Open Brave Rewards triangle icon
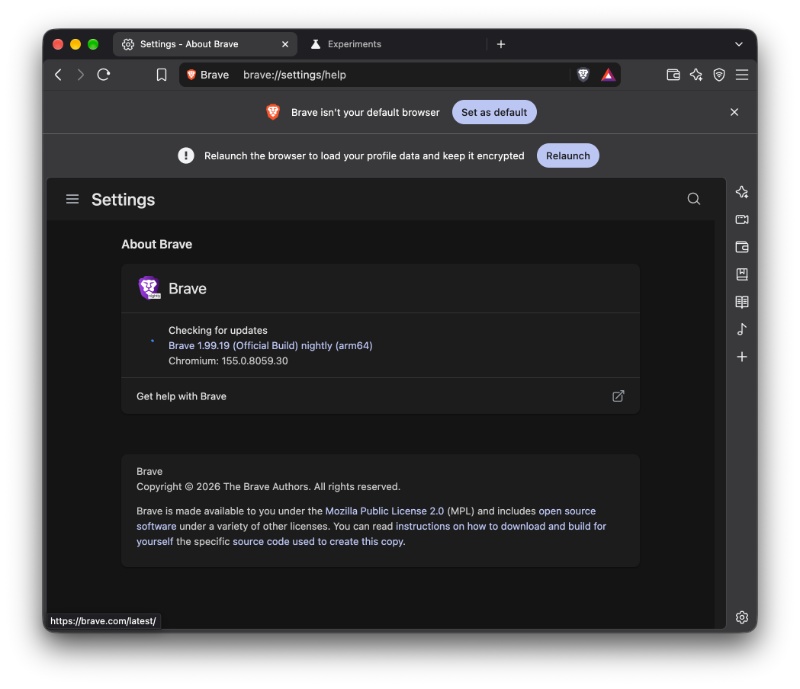The height and width of the screenshot is (689, 800). pos(608,75)
